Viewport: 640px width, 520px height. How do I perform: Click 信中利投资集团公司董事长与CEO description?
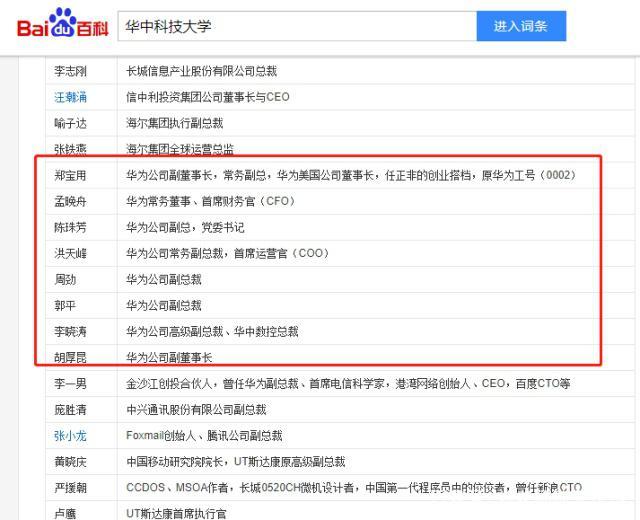pyautogui.click(x=208, y=97)
